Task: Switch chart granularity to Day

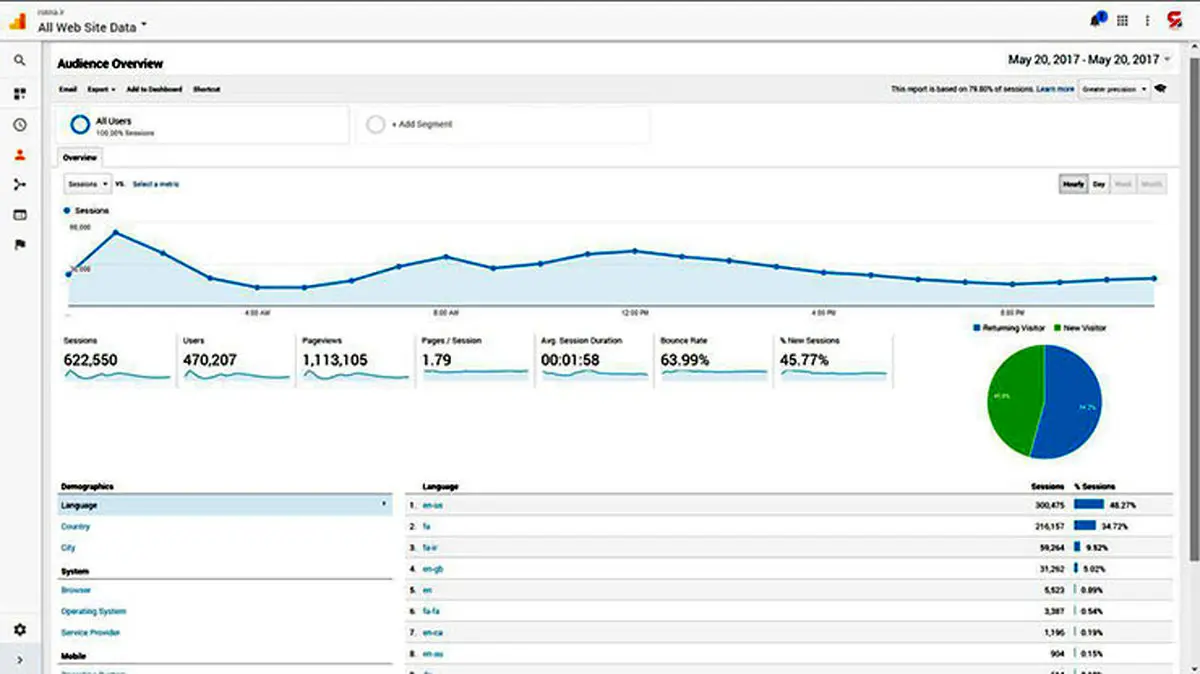Action: tap(1099, 184)
